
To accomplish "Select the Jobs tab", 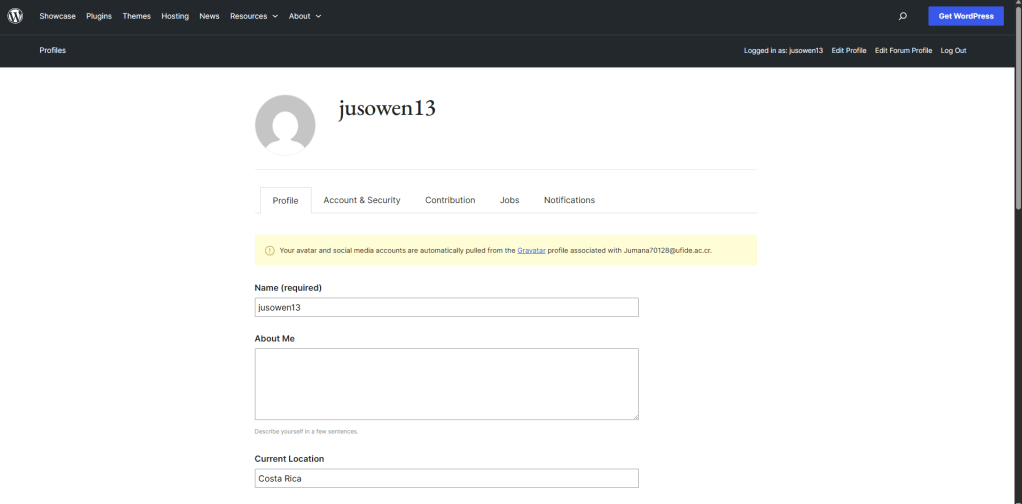I will [510, 200].
